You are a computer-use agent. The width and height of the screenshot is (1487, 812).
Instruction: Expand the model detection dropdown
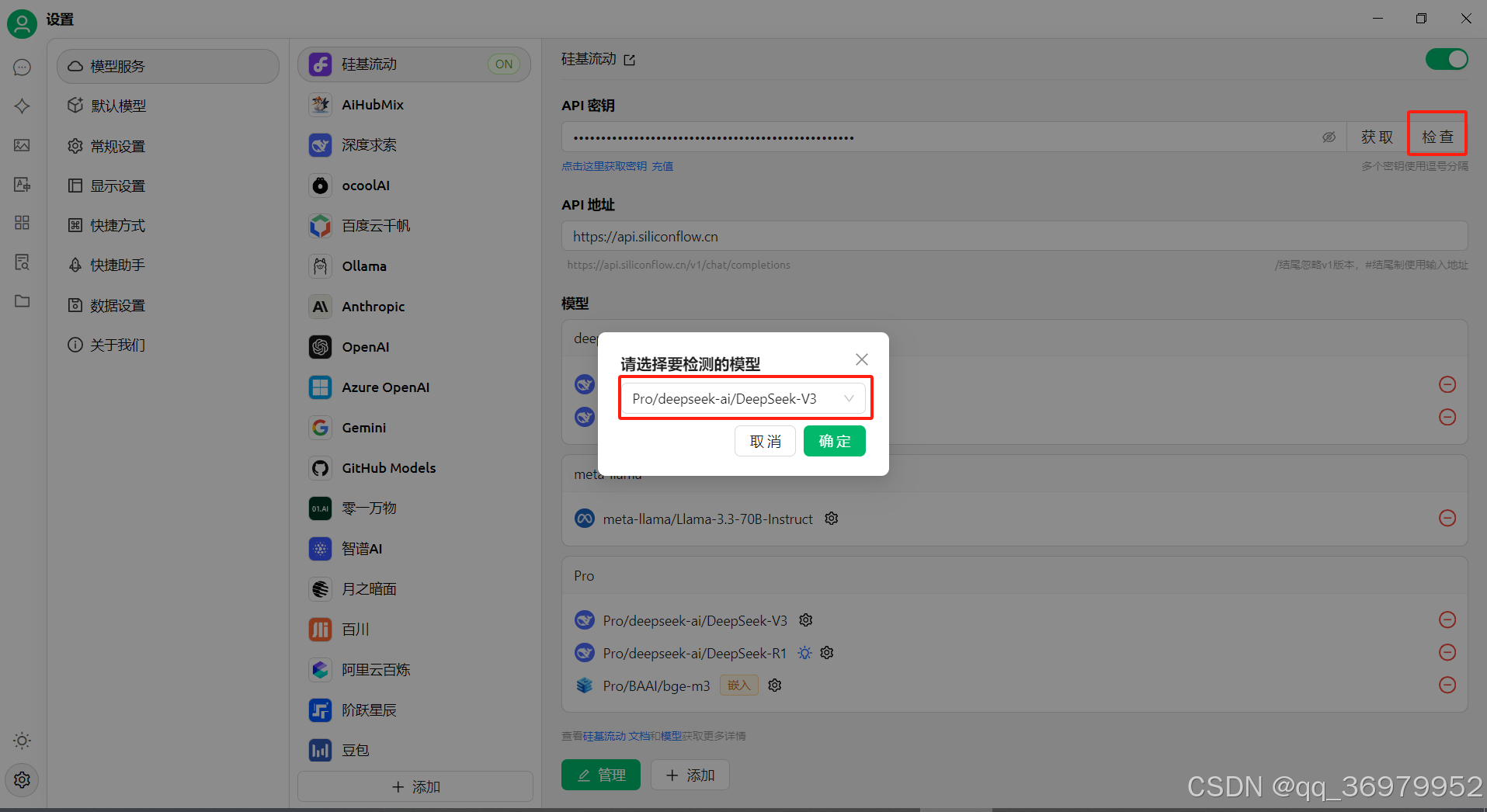pos(744,398)
